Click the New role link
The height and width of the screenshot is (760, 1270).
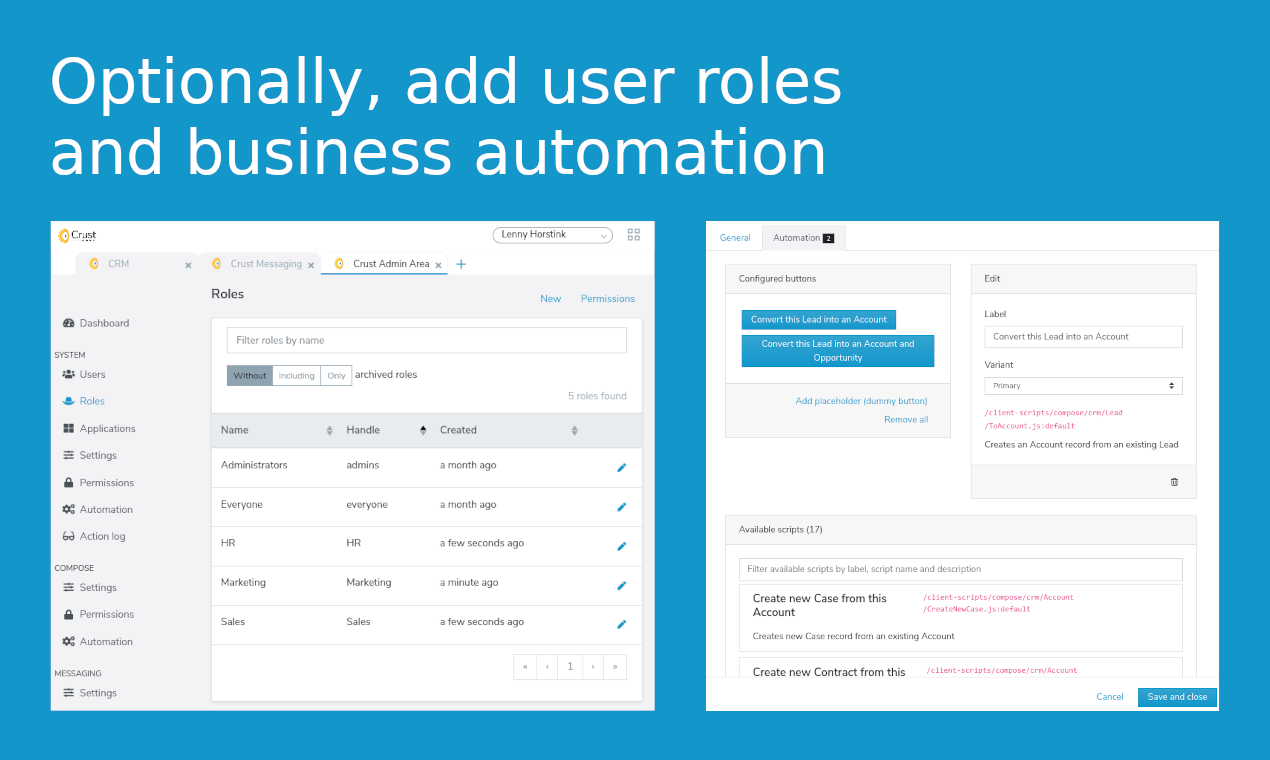551,299
